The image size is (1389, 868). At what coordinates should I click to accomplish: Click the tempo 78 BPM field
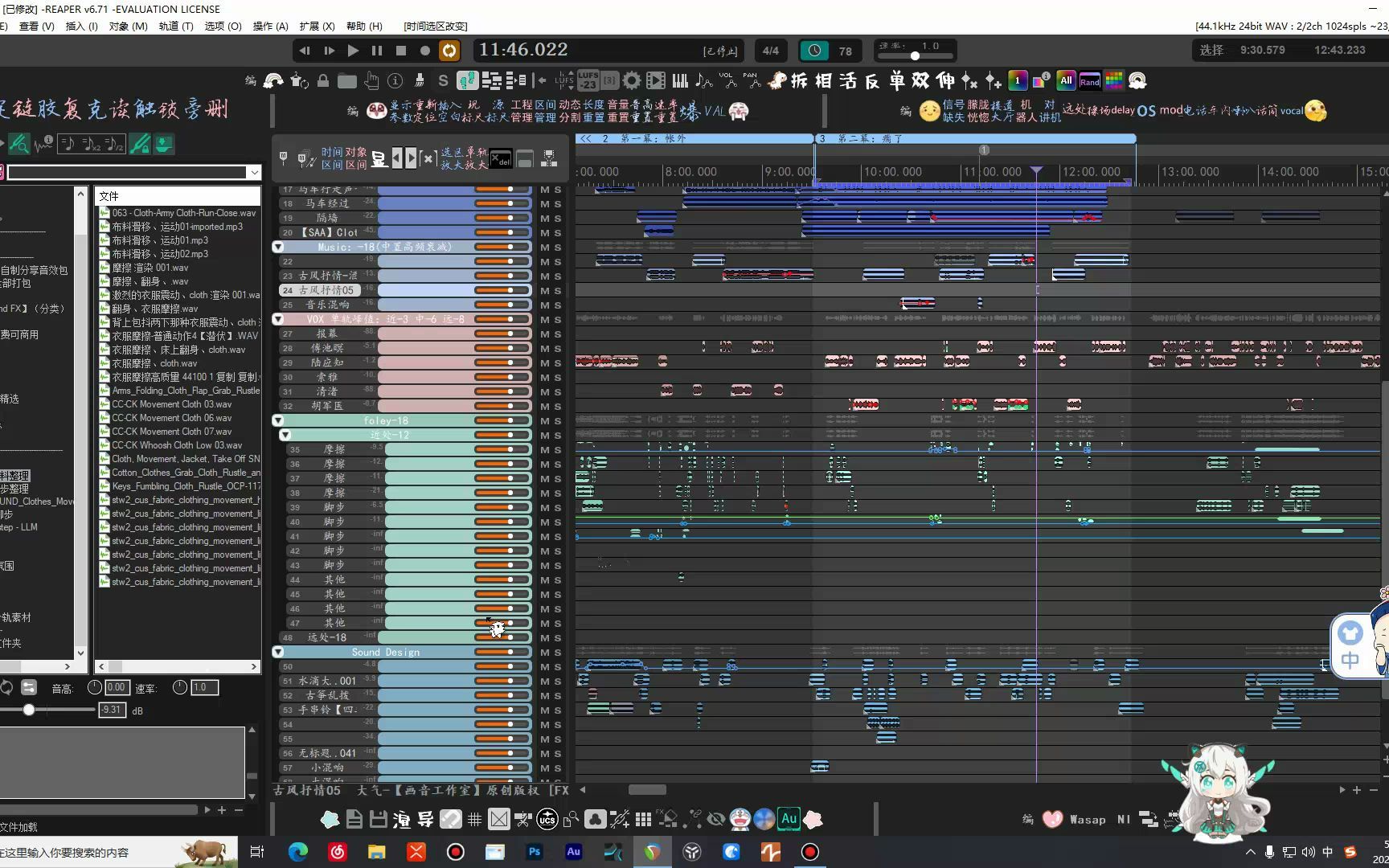845,51
